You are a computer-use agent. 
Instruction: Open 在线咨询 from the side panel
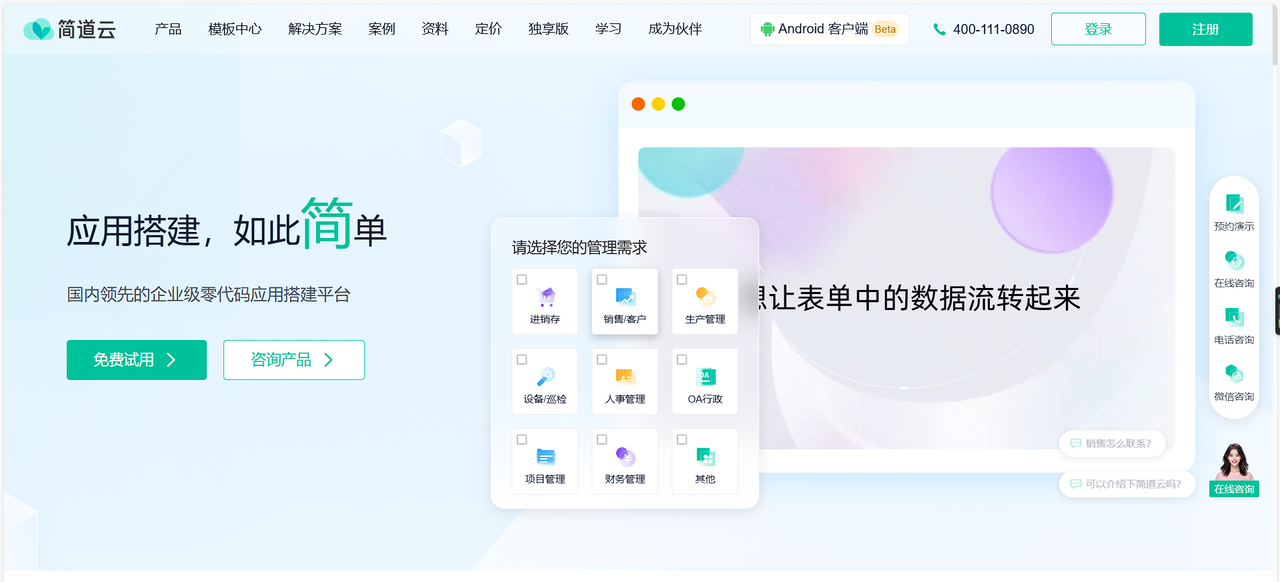pyautogui.click(x=1234, y=269)
